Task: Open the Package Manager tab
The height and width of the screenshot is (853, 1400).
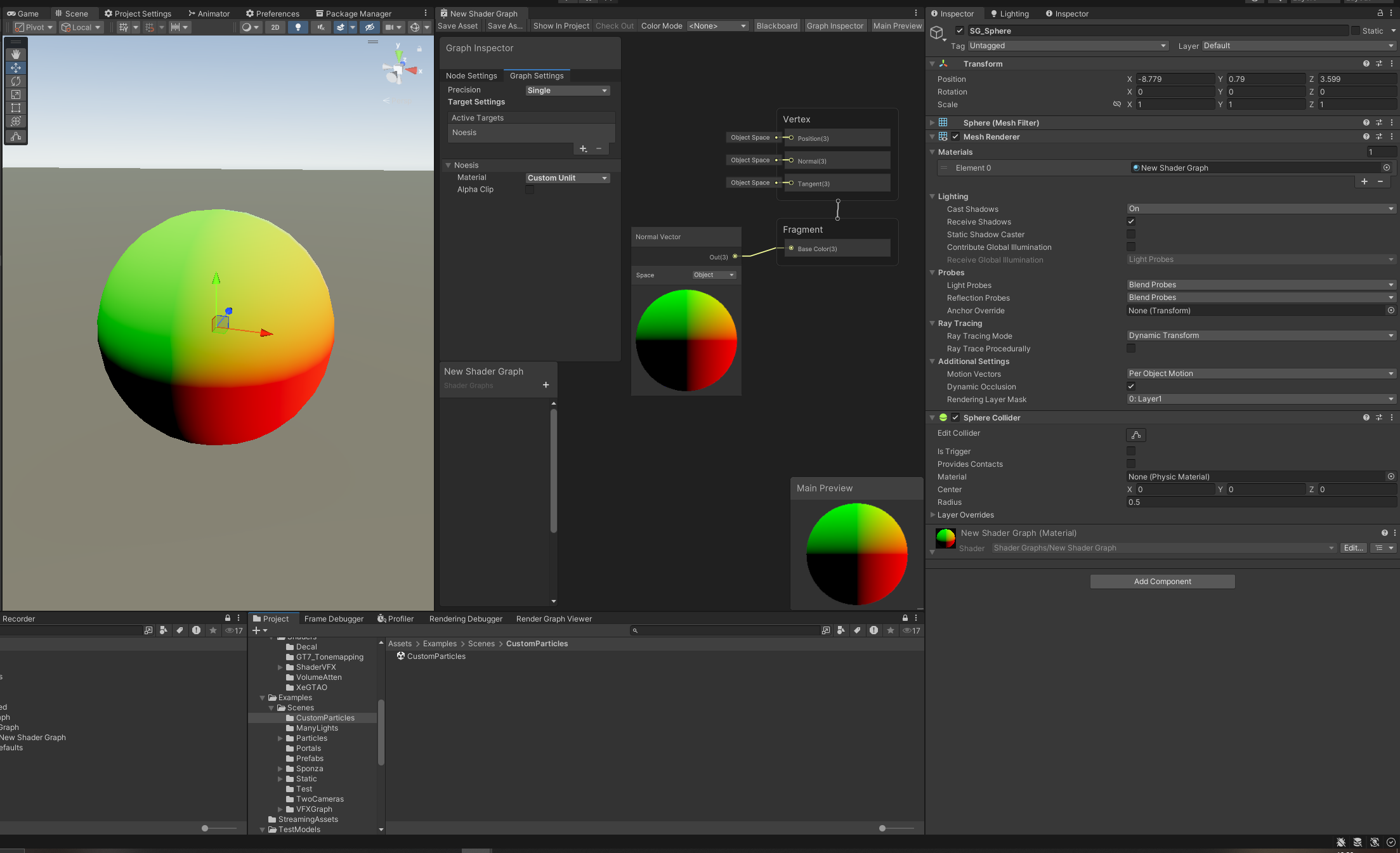Action: pos(353,13)
